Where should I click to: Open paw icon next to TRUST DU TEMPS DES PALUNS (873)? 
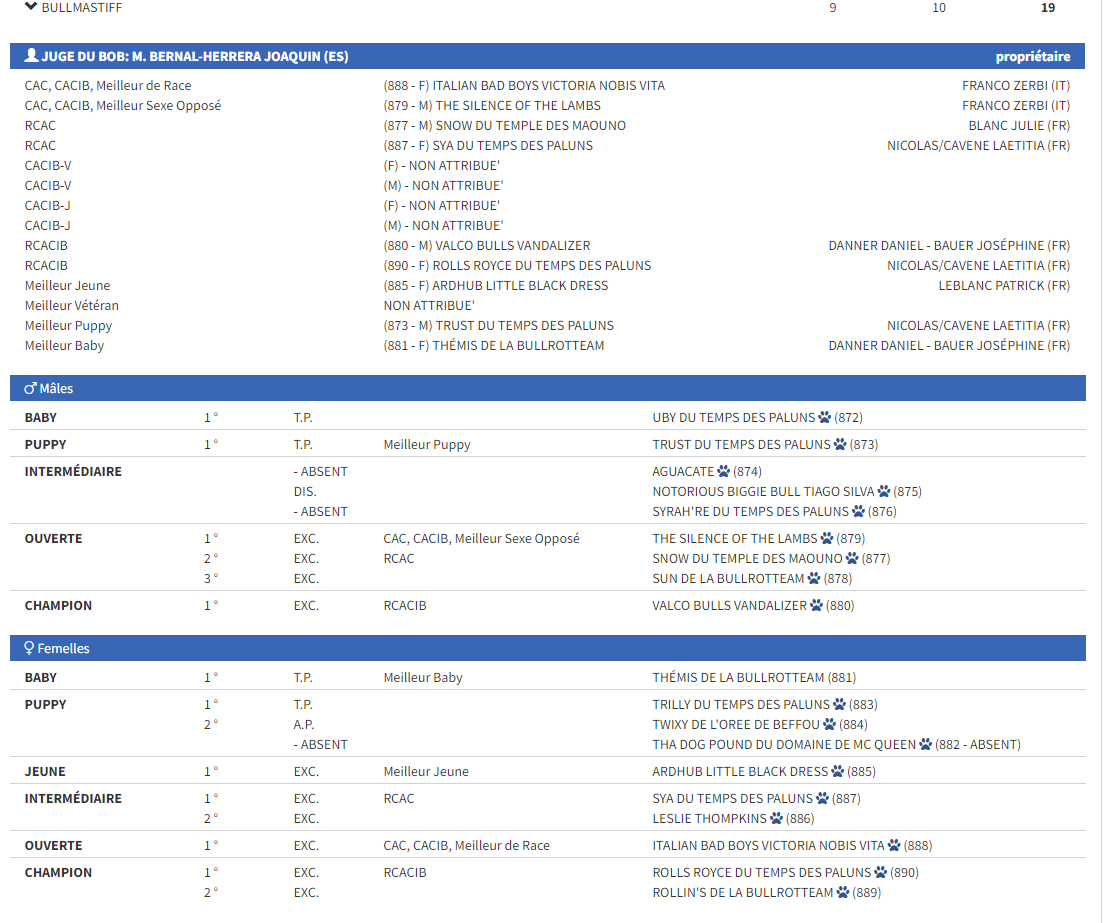[x=840, y=444]
